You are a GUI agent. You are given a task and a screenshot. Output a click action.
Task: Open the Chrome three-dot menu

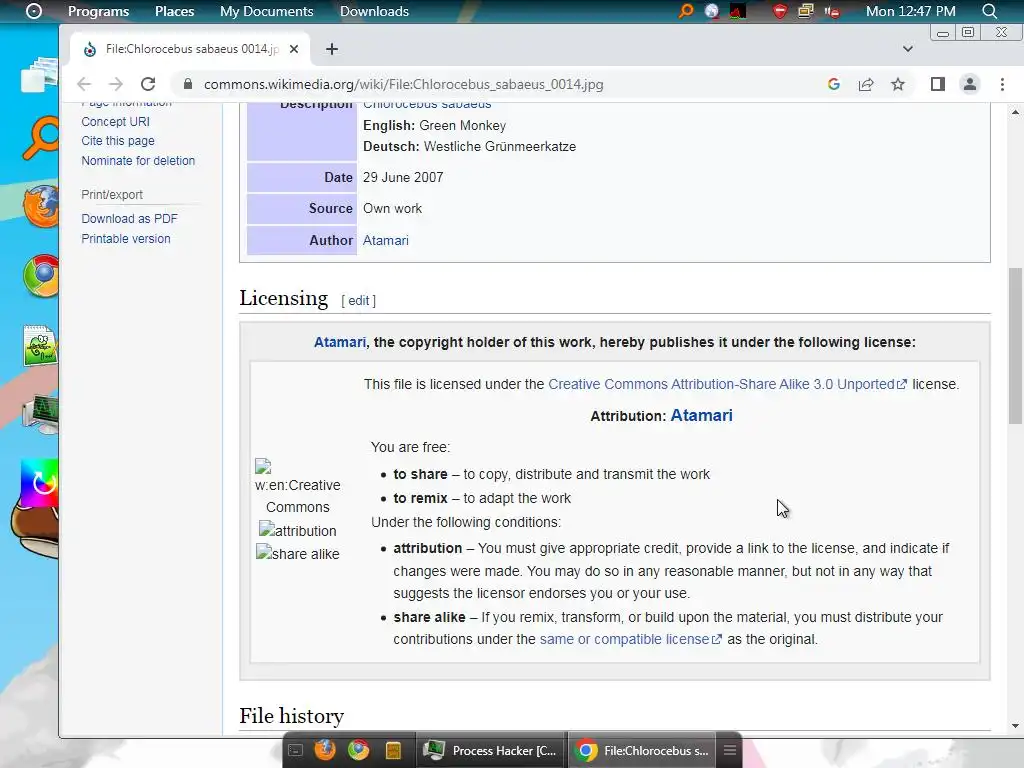point(1002,84)
